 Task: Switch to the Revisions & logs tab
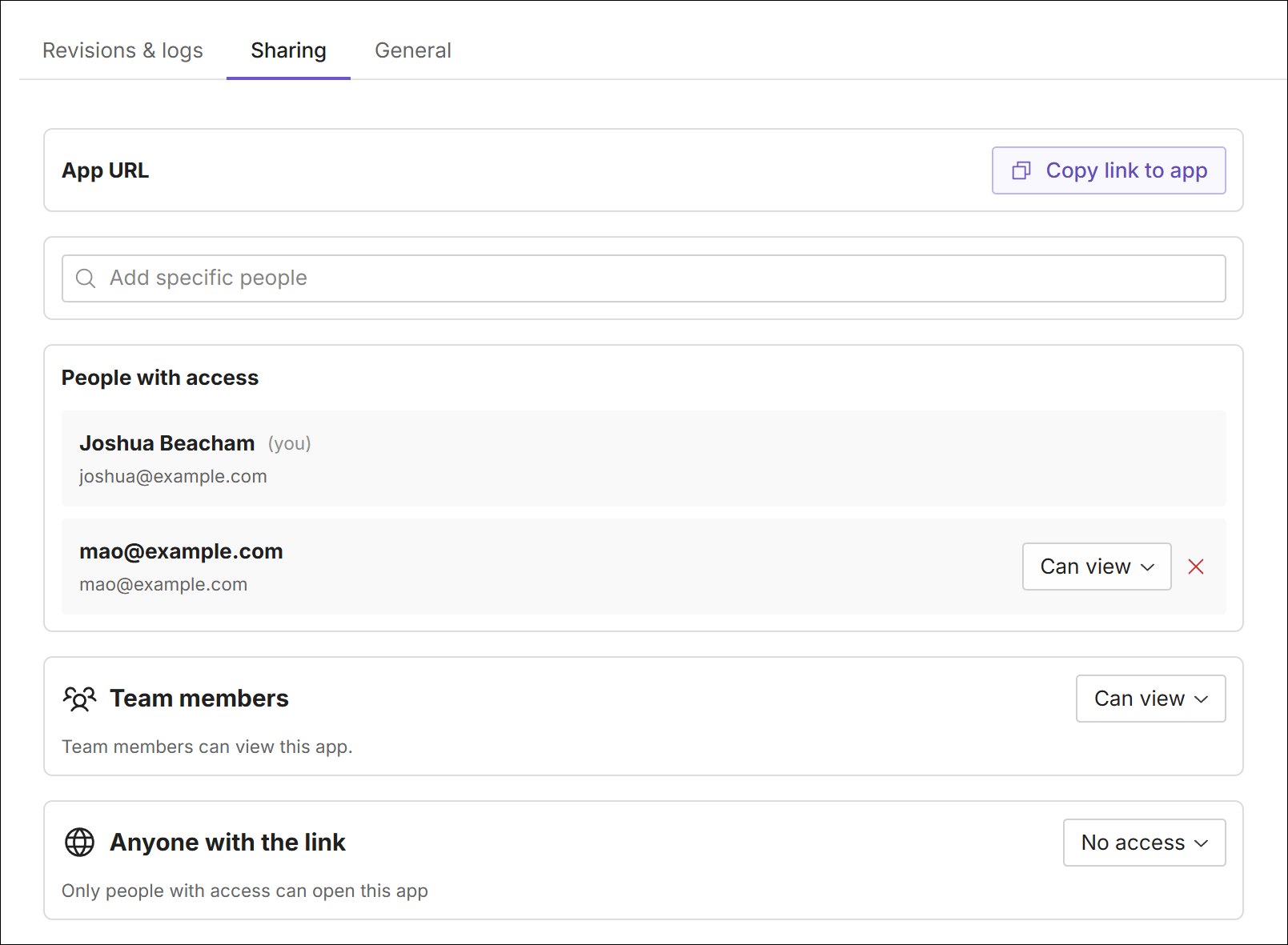(x=122, y=50)
